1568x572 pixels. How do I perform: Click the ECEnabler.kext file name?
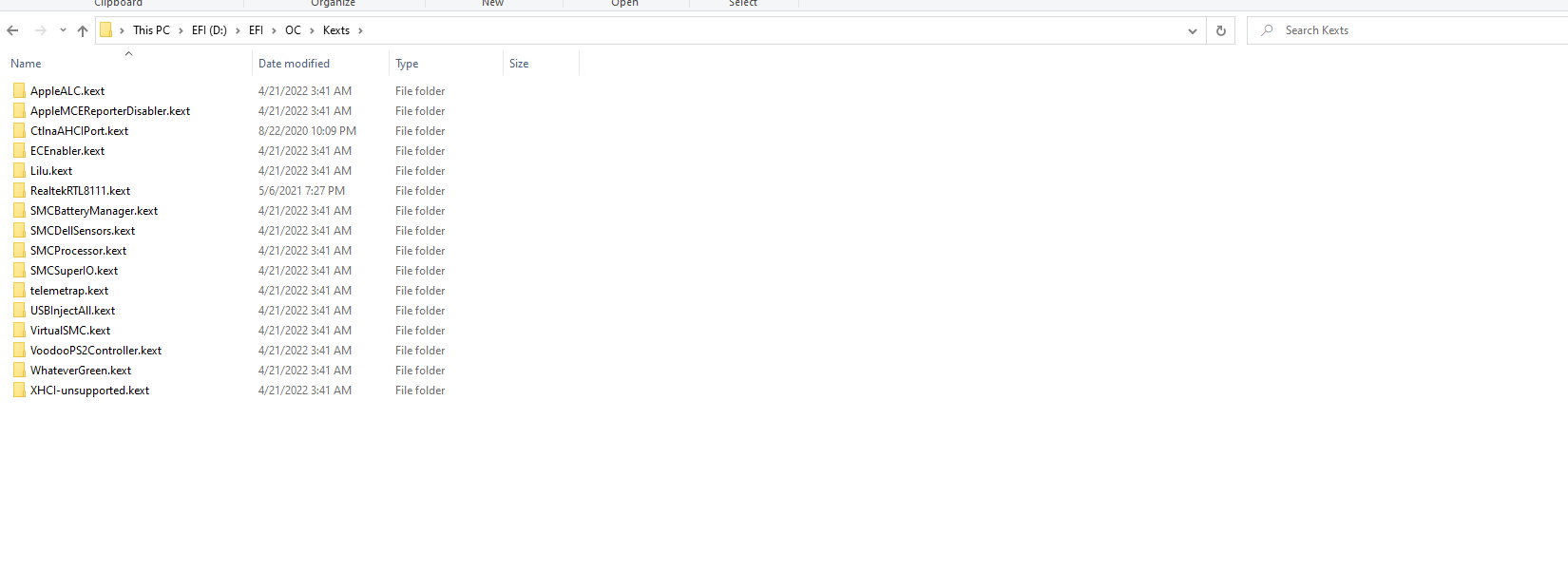[x=67, y=151]
